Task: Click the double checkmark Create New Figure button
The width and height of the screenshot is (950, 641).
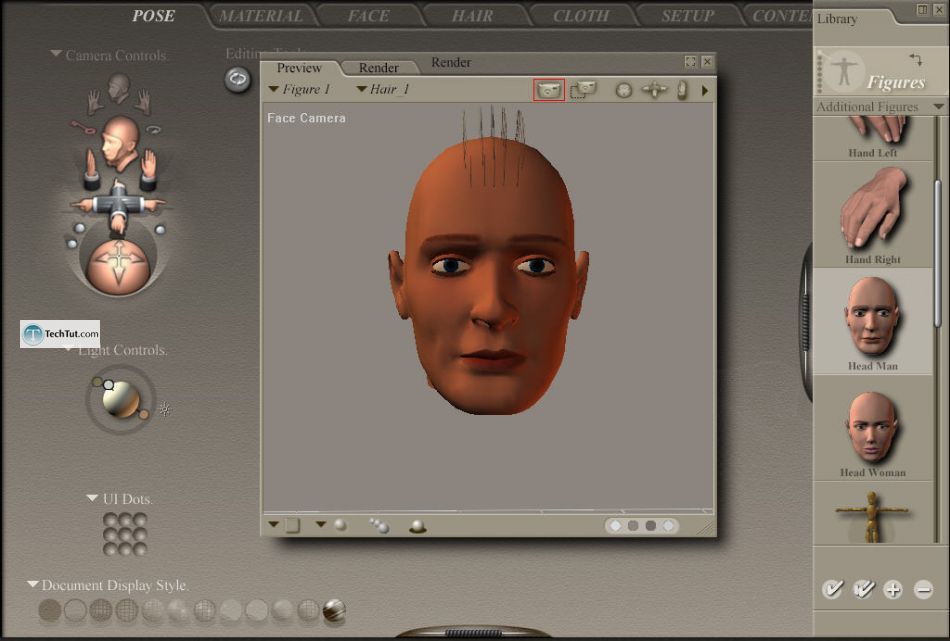Action: click(863, 589)
